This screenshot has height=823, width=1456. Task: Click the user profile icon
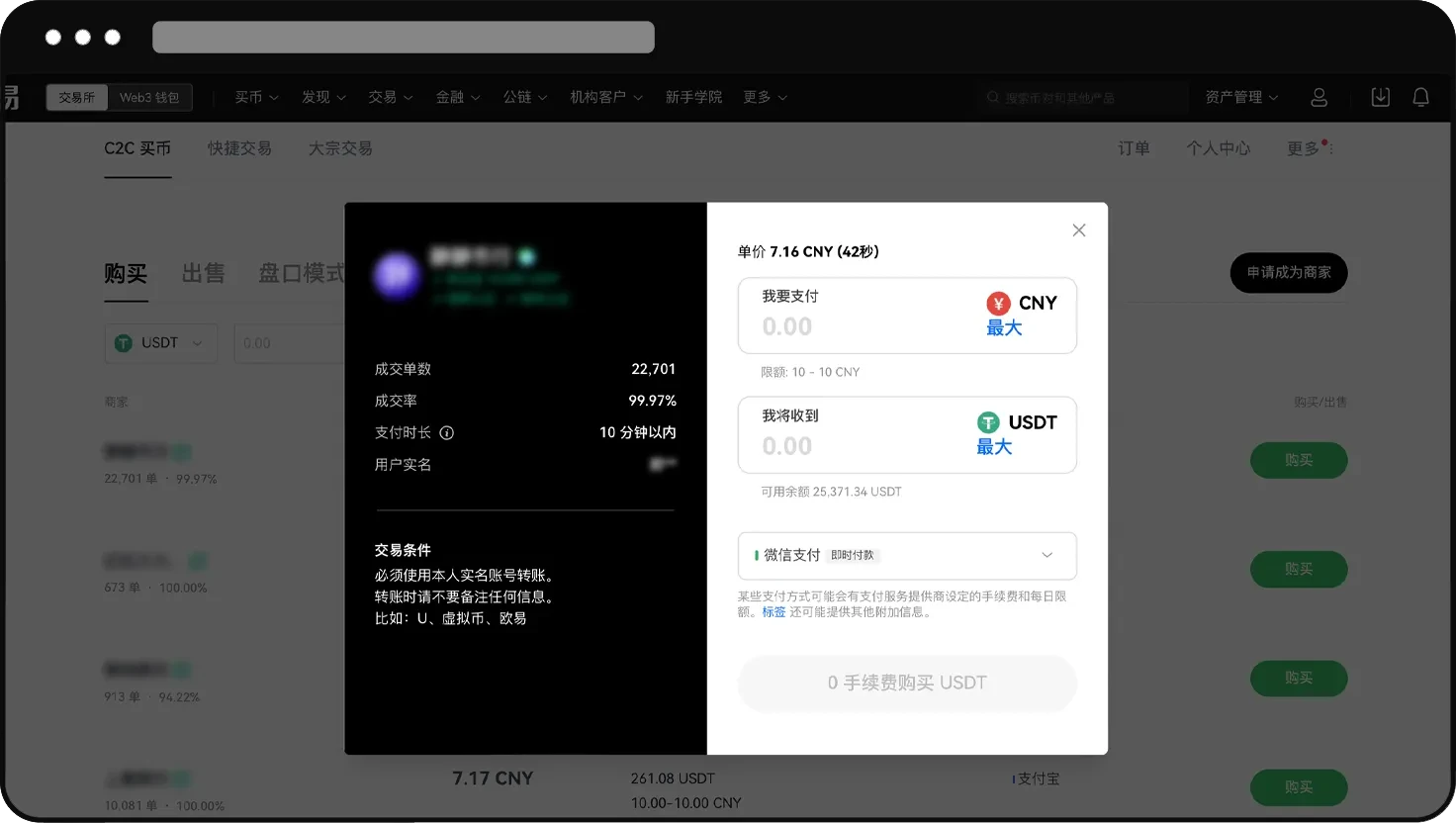tap(1319, 97)
